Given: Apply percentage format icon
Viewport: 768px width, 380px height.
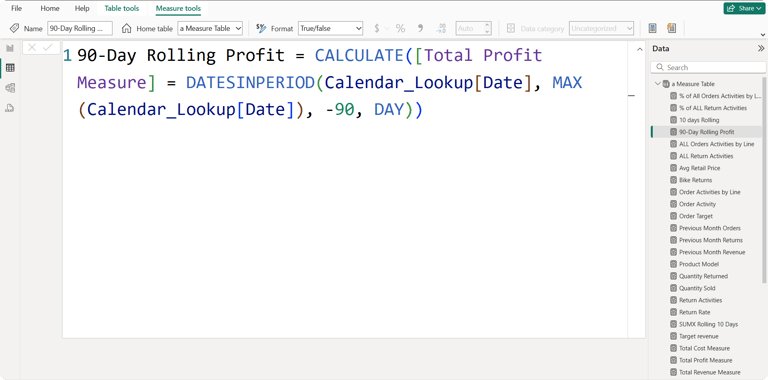Looking at the screenshot, I should click(x=400, y=28).
